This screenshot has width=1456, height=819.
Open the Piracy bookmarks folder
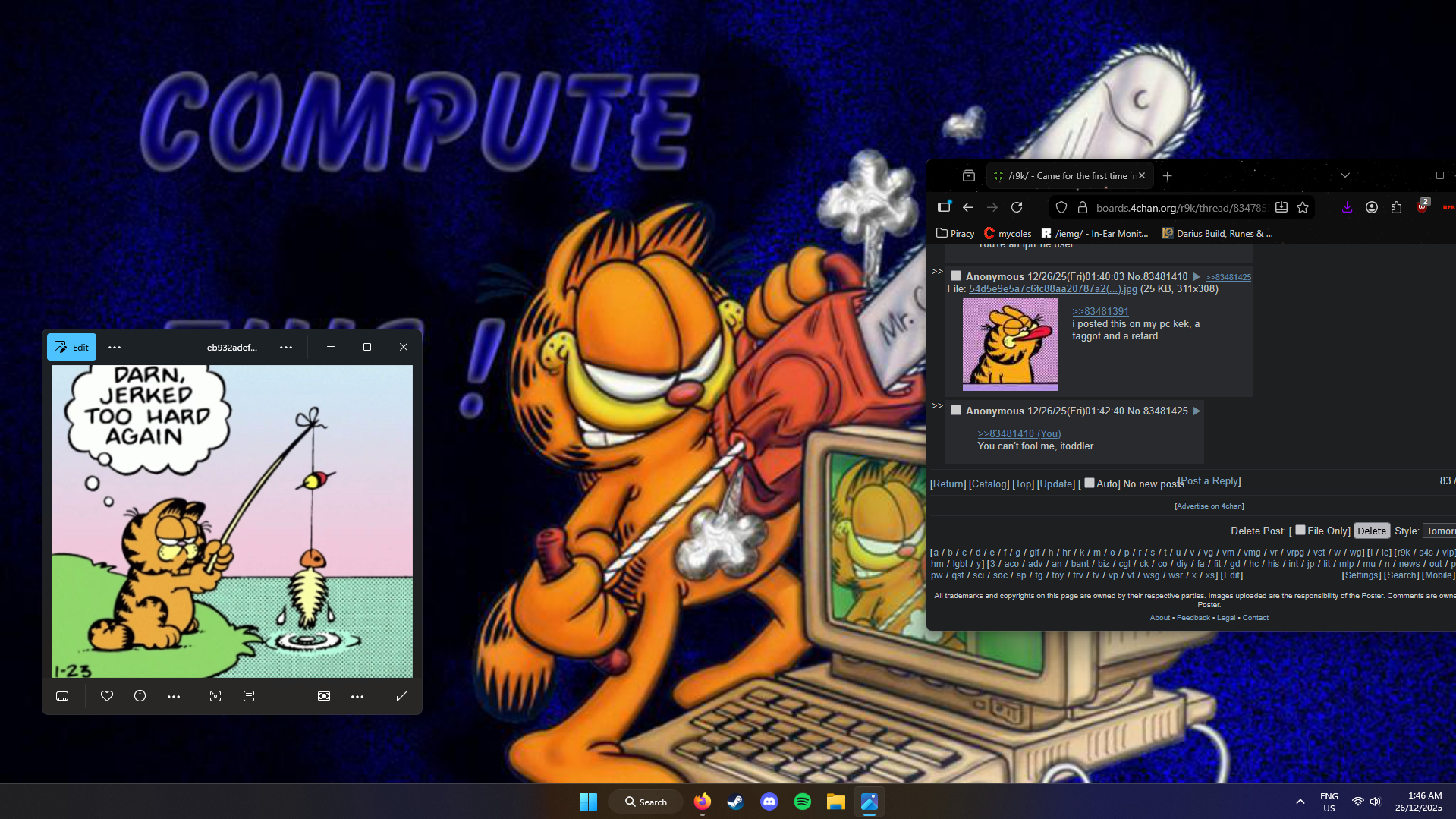tap(955, 233)
